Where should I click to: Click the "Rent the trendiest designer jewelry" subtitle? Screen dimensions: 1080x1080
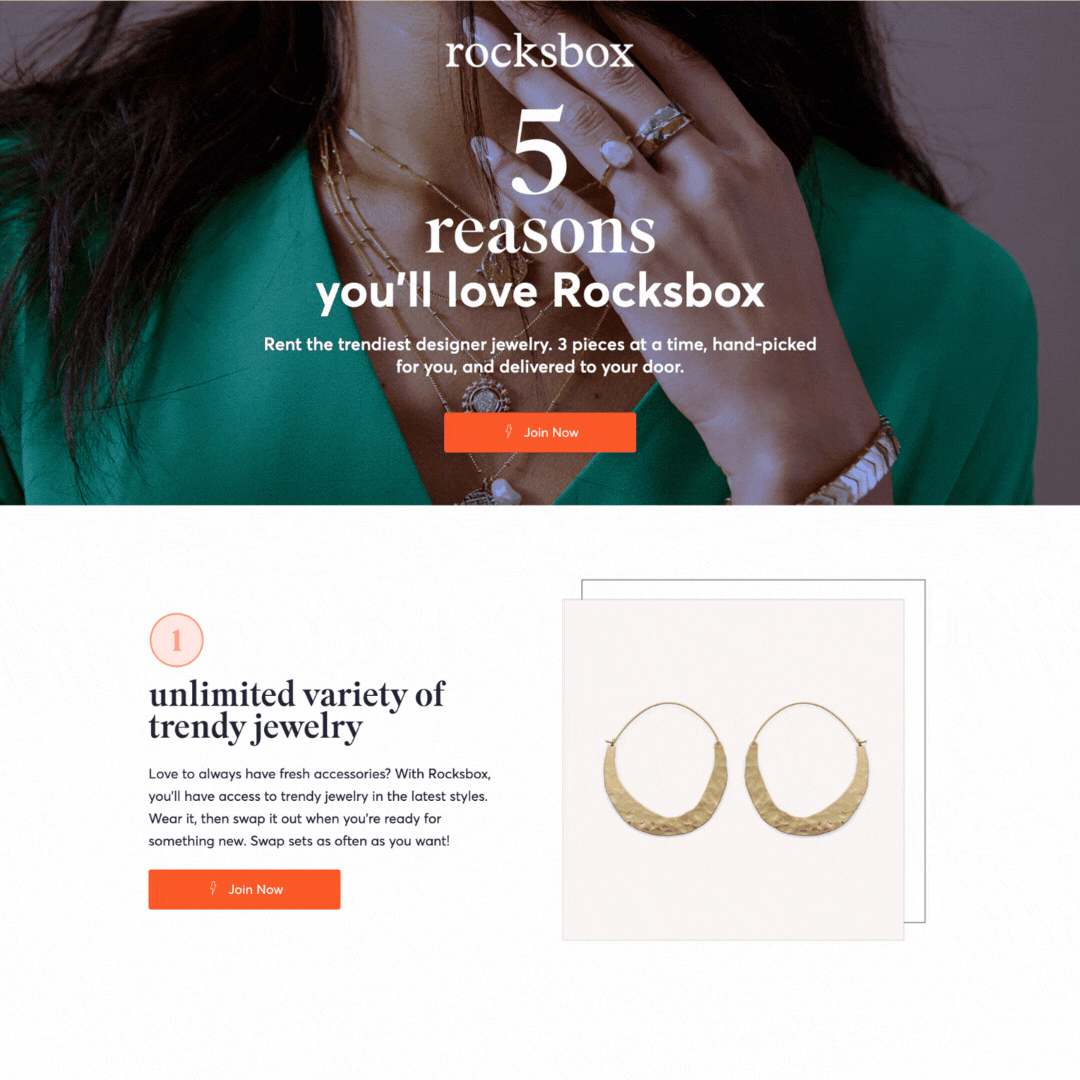(540, 355)
